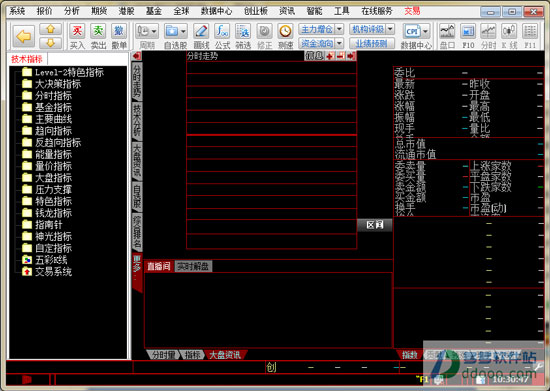Switch to the 分时量 bottom tab
550x391 pixels.
(163, 355)
